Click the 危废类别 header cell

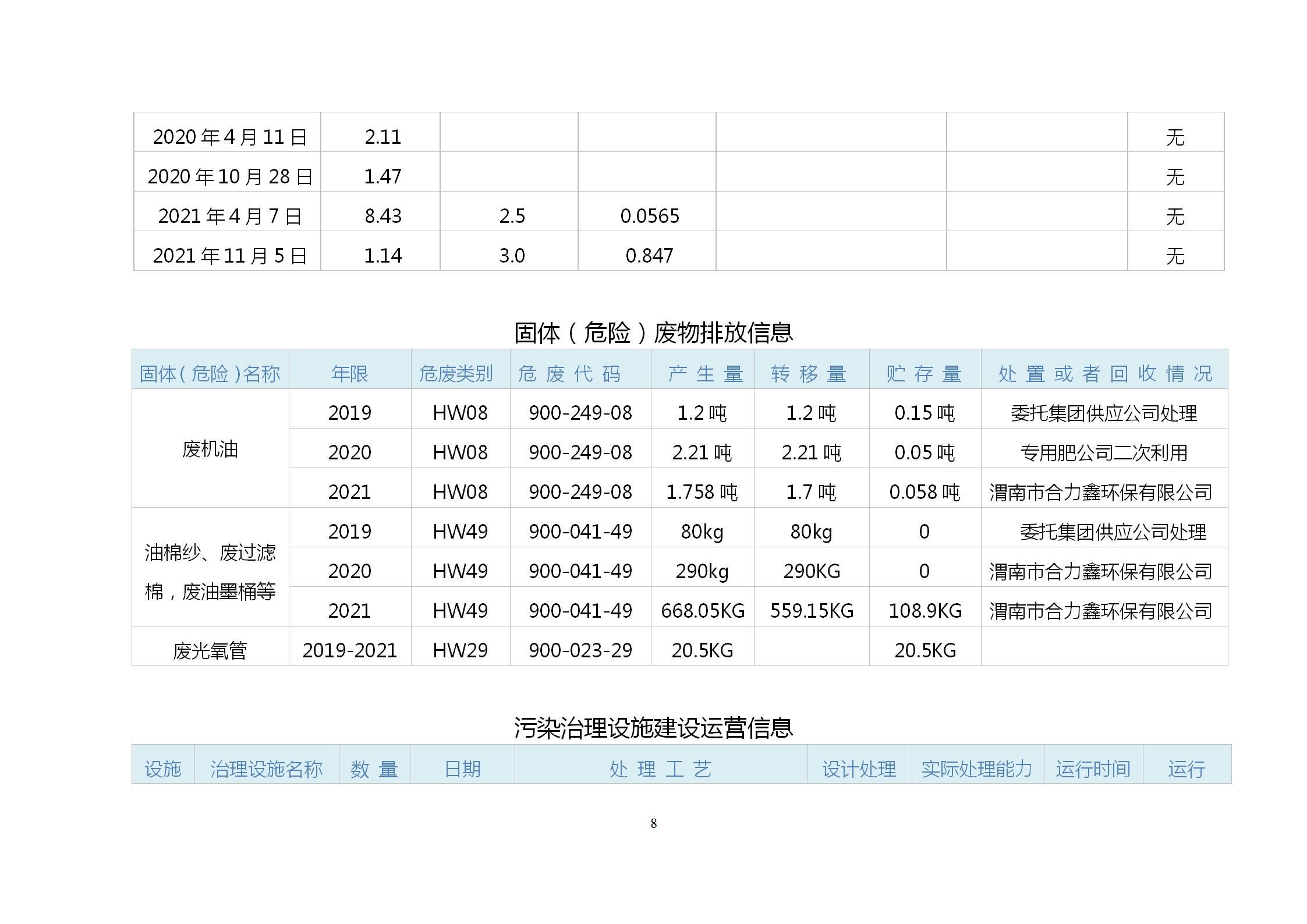456,373
